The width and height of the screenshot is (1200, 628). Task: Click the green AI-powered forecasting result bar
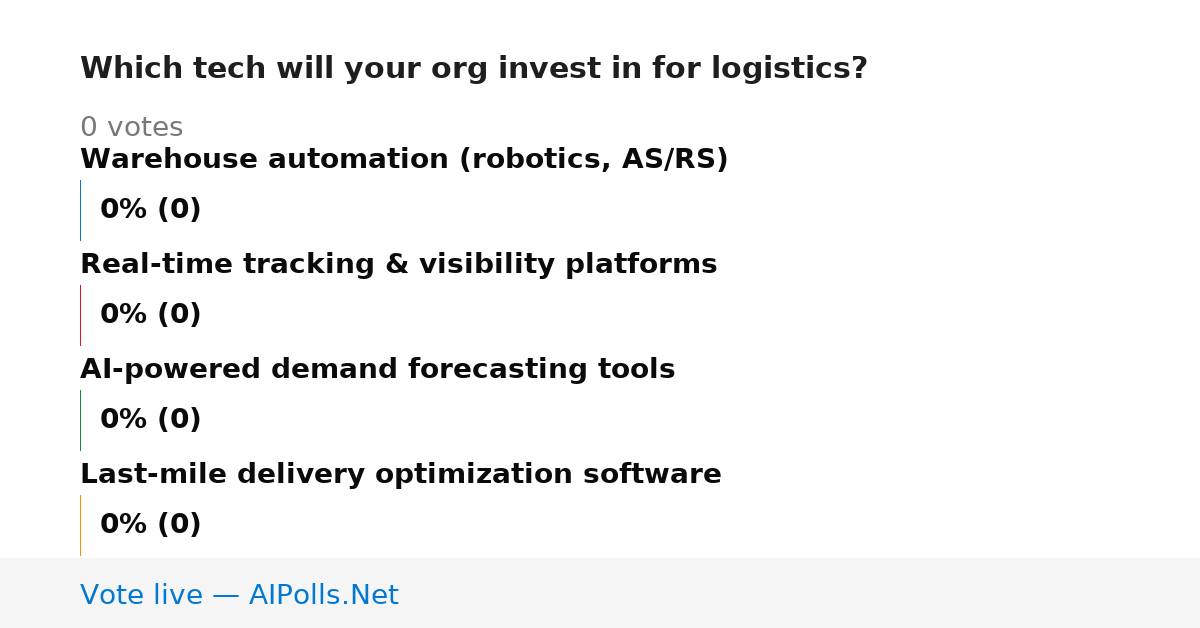point(80,420)
